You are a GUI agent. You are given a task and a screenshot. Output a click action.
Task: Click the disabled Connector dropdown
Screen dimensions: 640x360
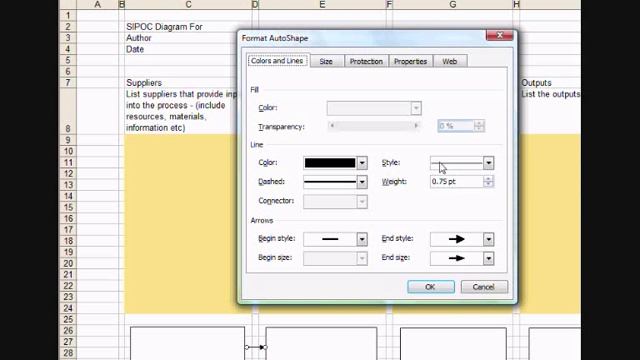pos(335,202)
